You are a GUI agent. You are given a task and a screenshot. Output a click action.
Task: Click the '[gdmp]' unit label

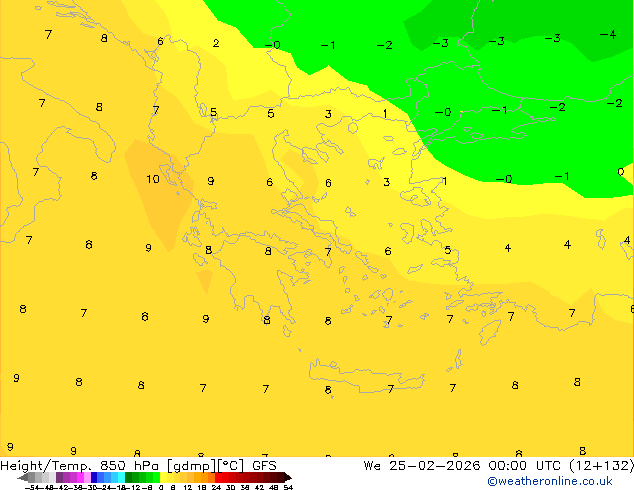point(192,466)
